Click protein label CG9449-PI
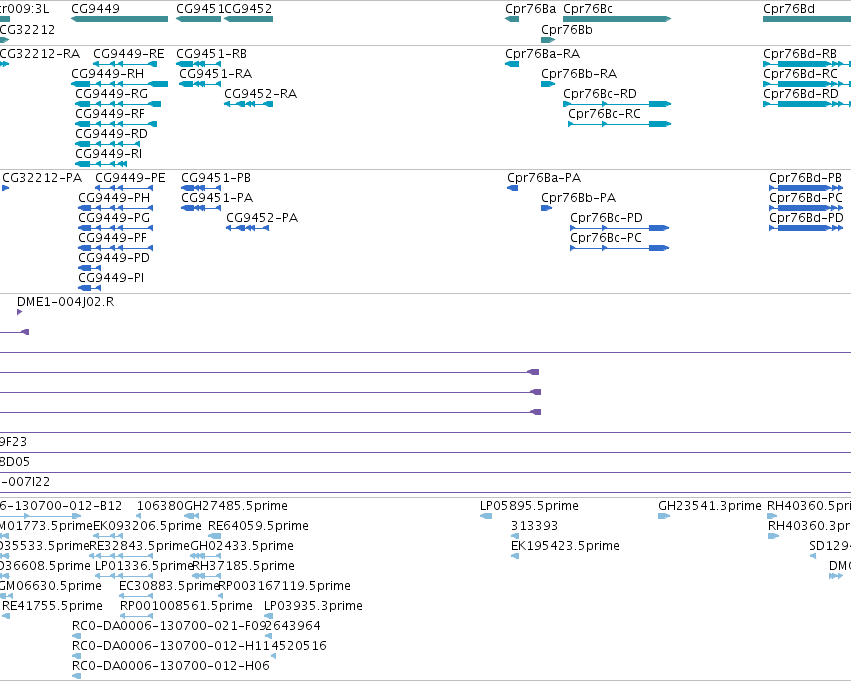The height and width of the screenshot is (681, 851). coord(111,278)
